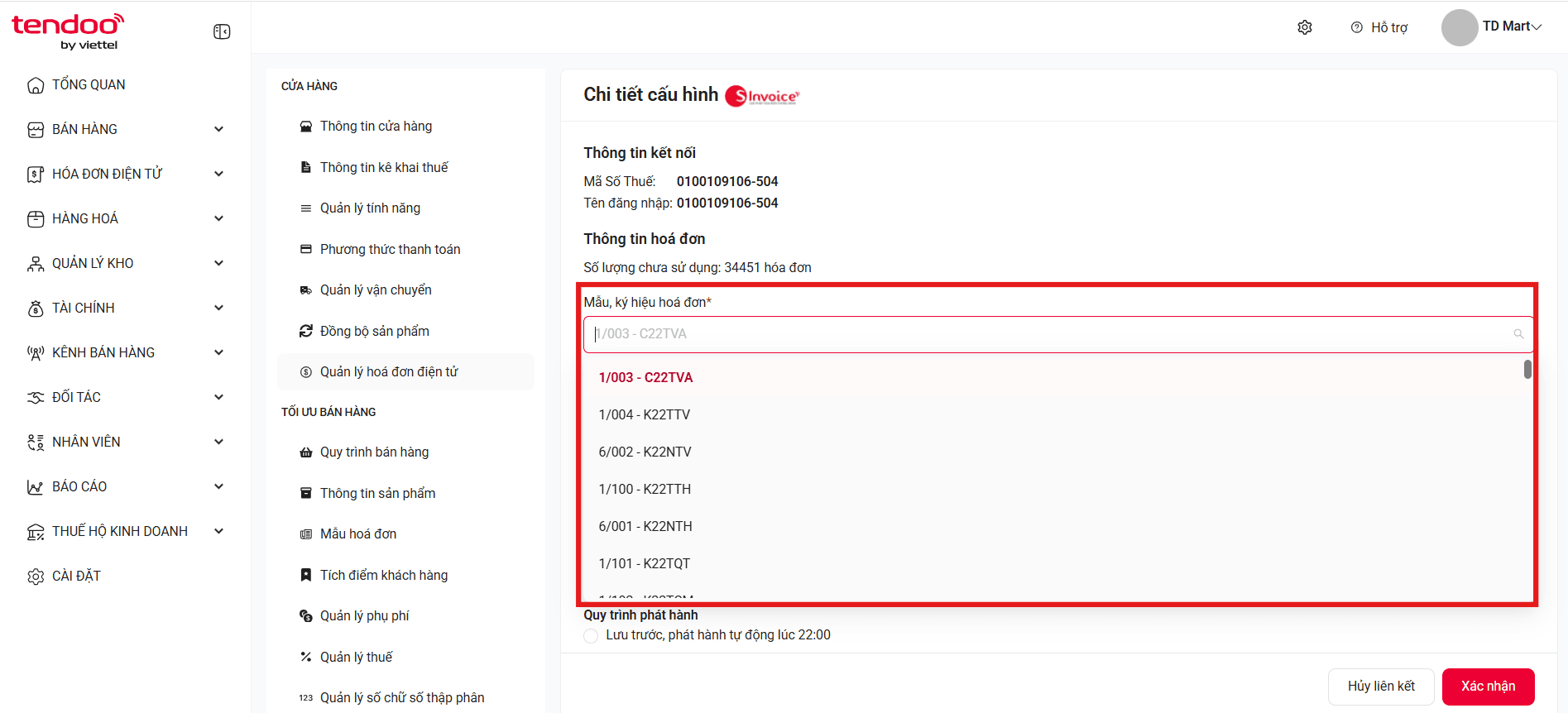Viewport: 1568px width, 713px height.
Task: Click the Hàng hoá box icon
Action: (x=36, y=219)
